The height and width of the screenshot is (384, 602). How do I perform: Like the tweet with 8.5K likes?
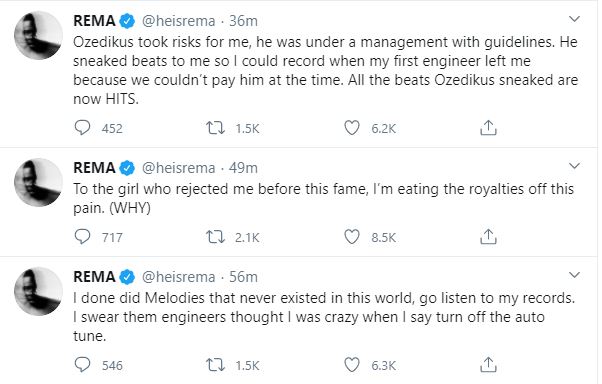[352, 237]
